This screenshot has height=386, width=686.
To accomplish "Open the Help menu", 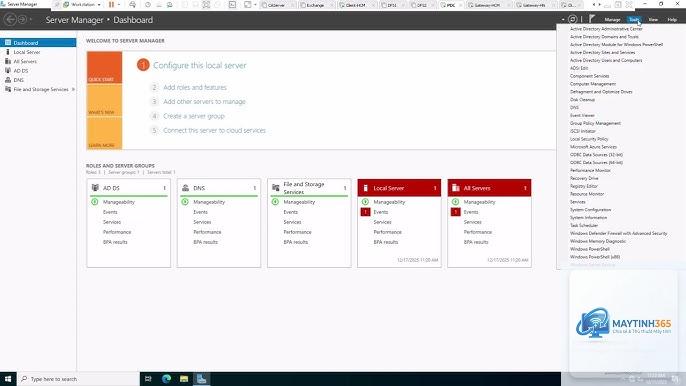I will coord(672,19).
